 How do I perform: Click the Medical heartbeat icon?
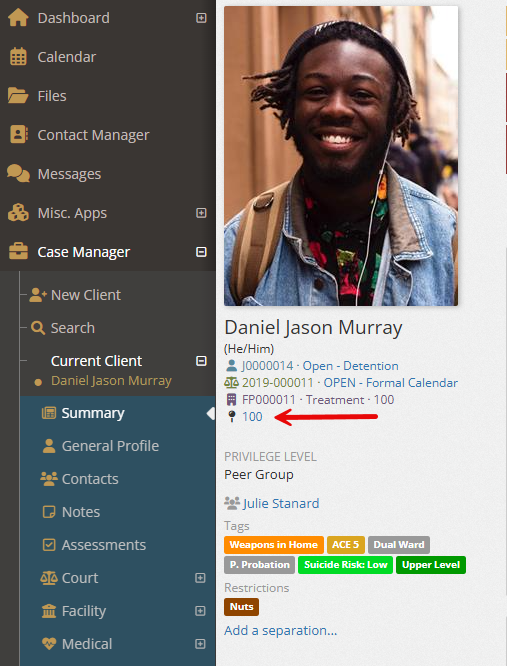(49, 644)
